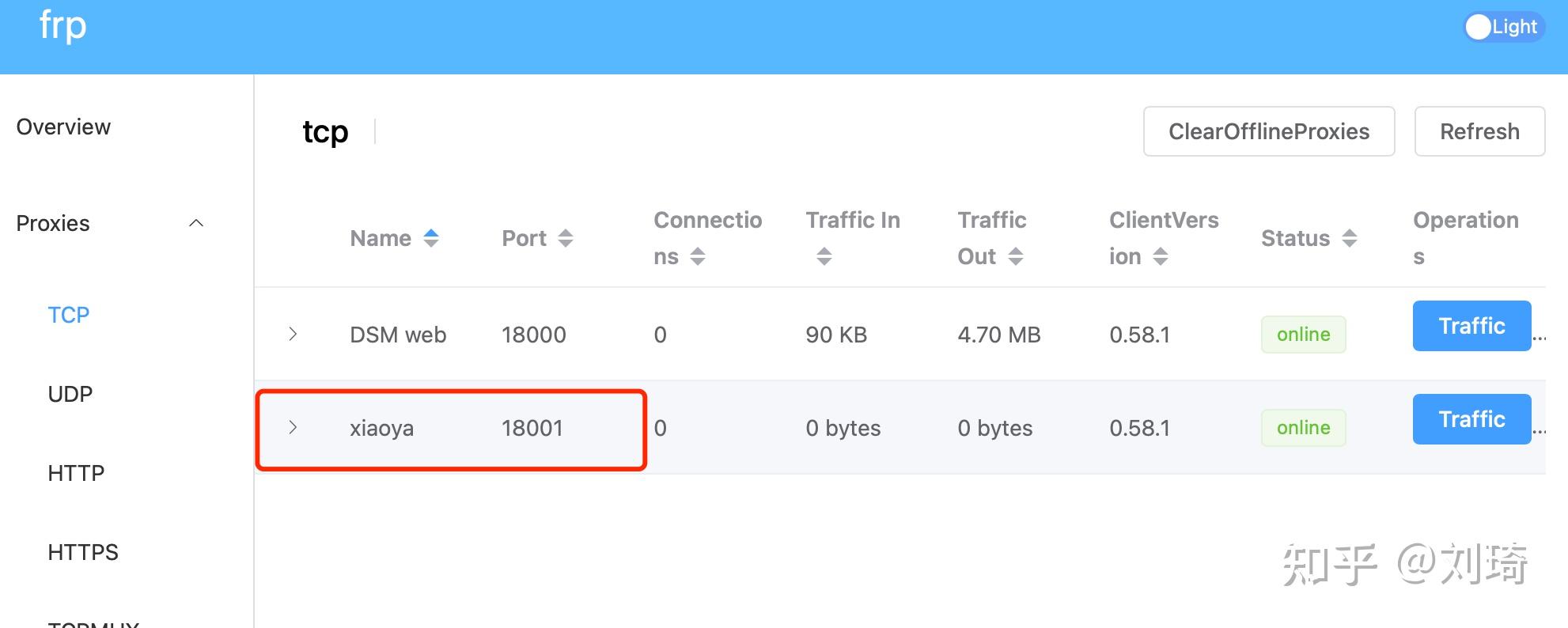Sort by Connections column arrows
The height and width of the screenshot is (628, 1568).
point(697,256)
